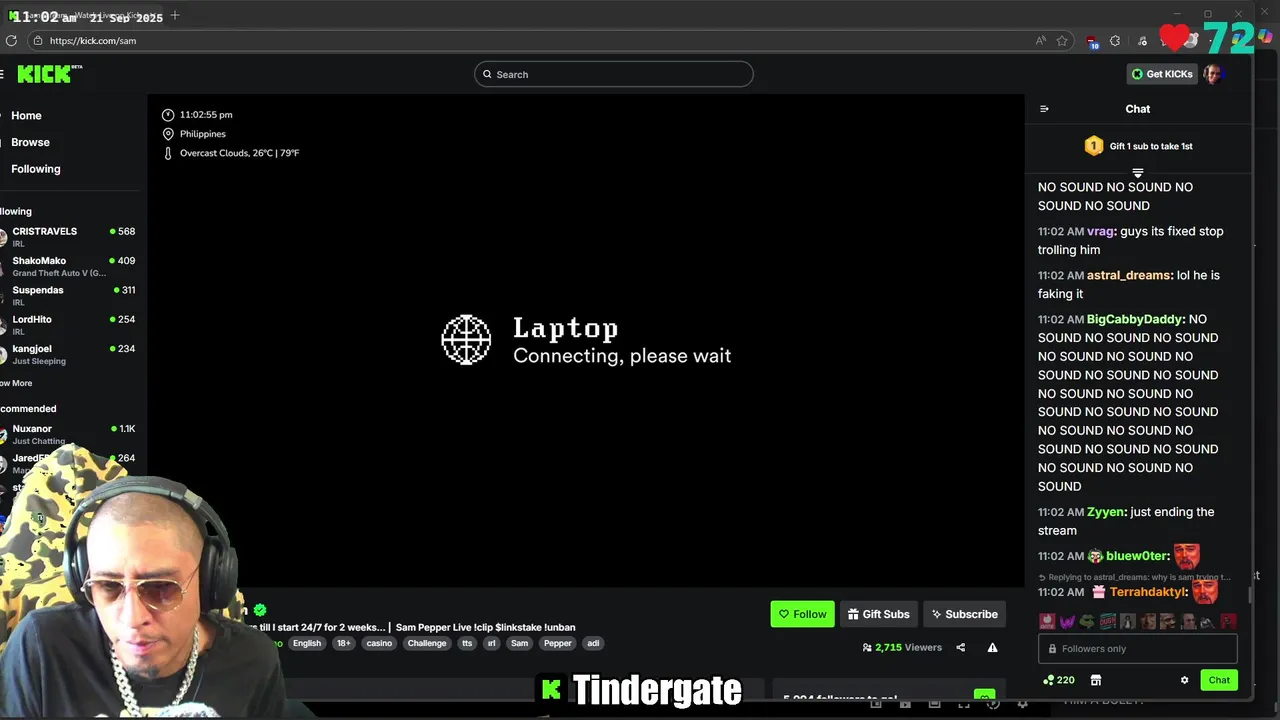Click the Kick search box
Viewport: 1280px width, 720px height.
[613, 74]
